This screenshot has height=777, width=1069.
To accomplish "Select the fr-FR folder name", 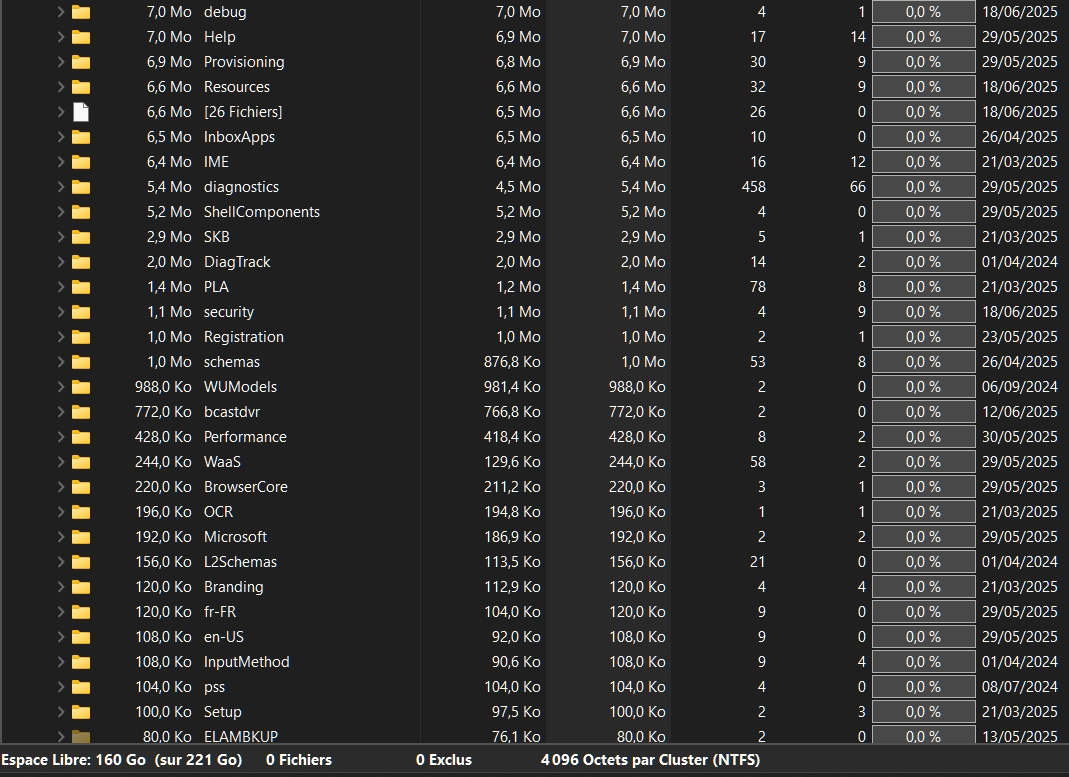I will [220, 611].
